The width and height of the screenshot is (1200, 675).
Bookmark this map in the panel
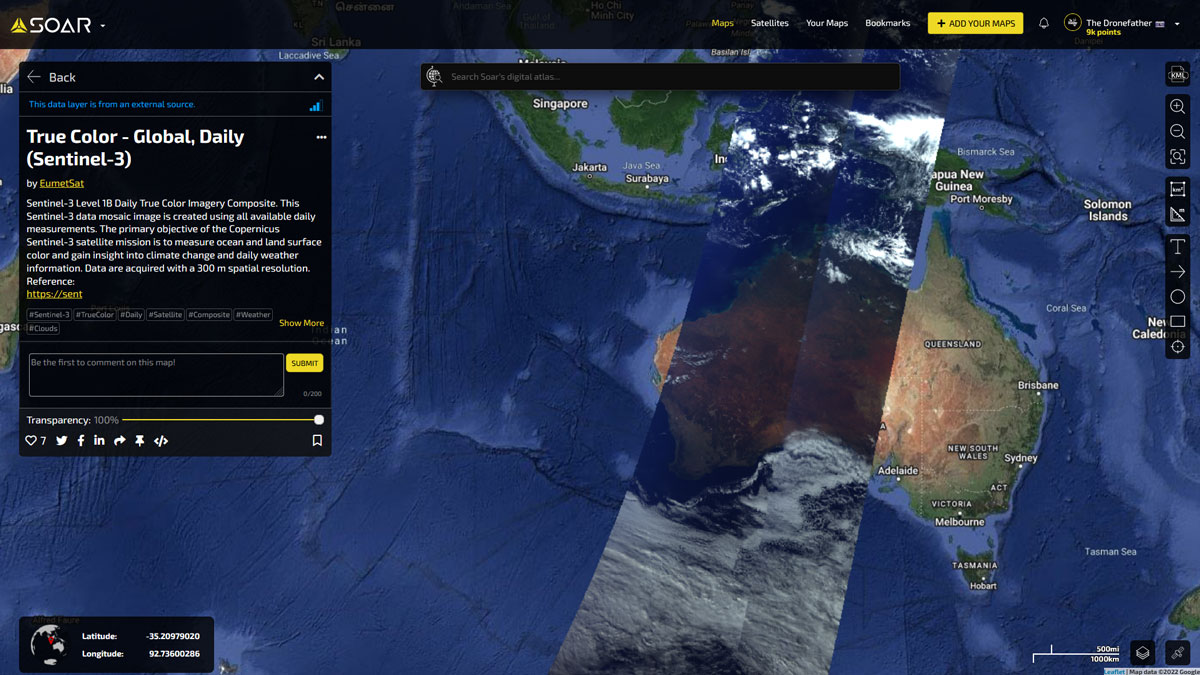317,441
